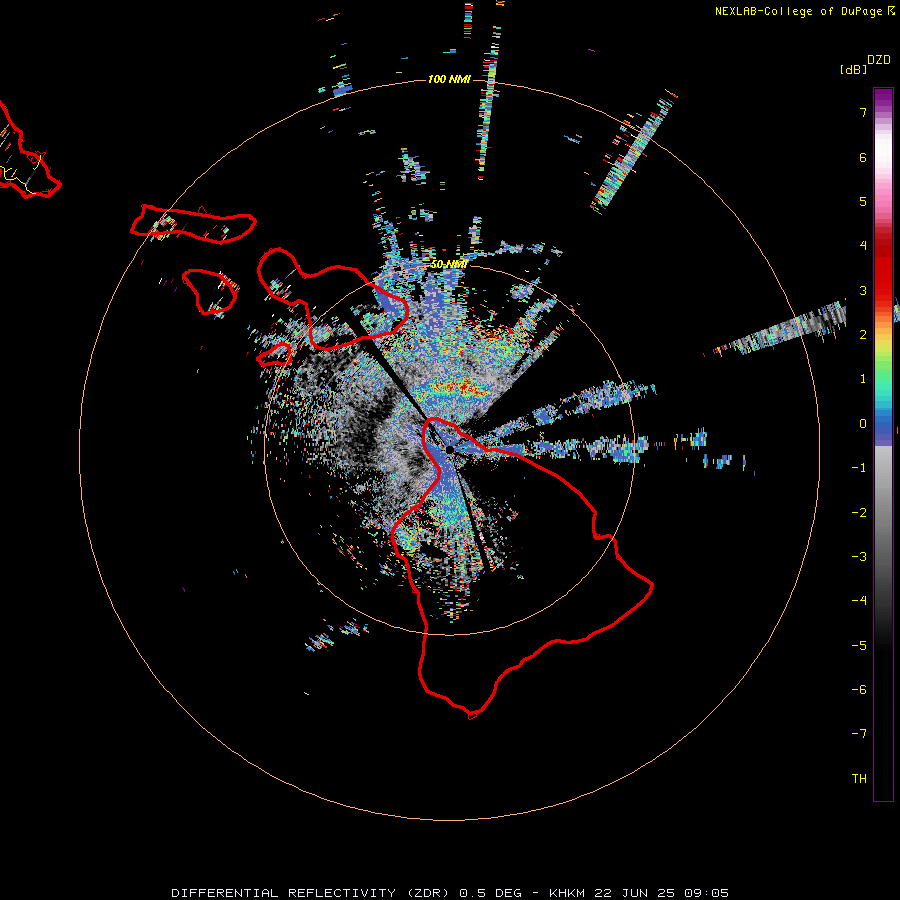Select the -5 value on the scale
This screenshot has width=900, height=900.
point(859,646)
